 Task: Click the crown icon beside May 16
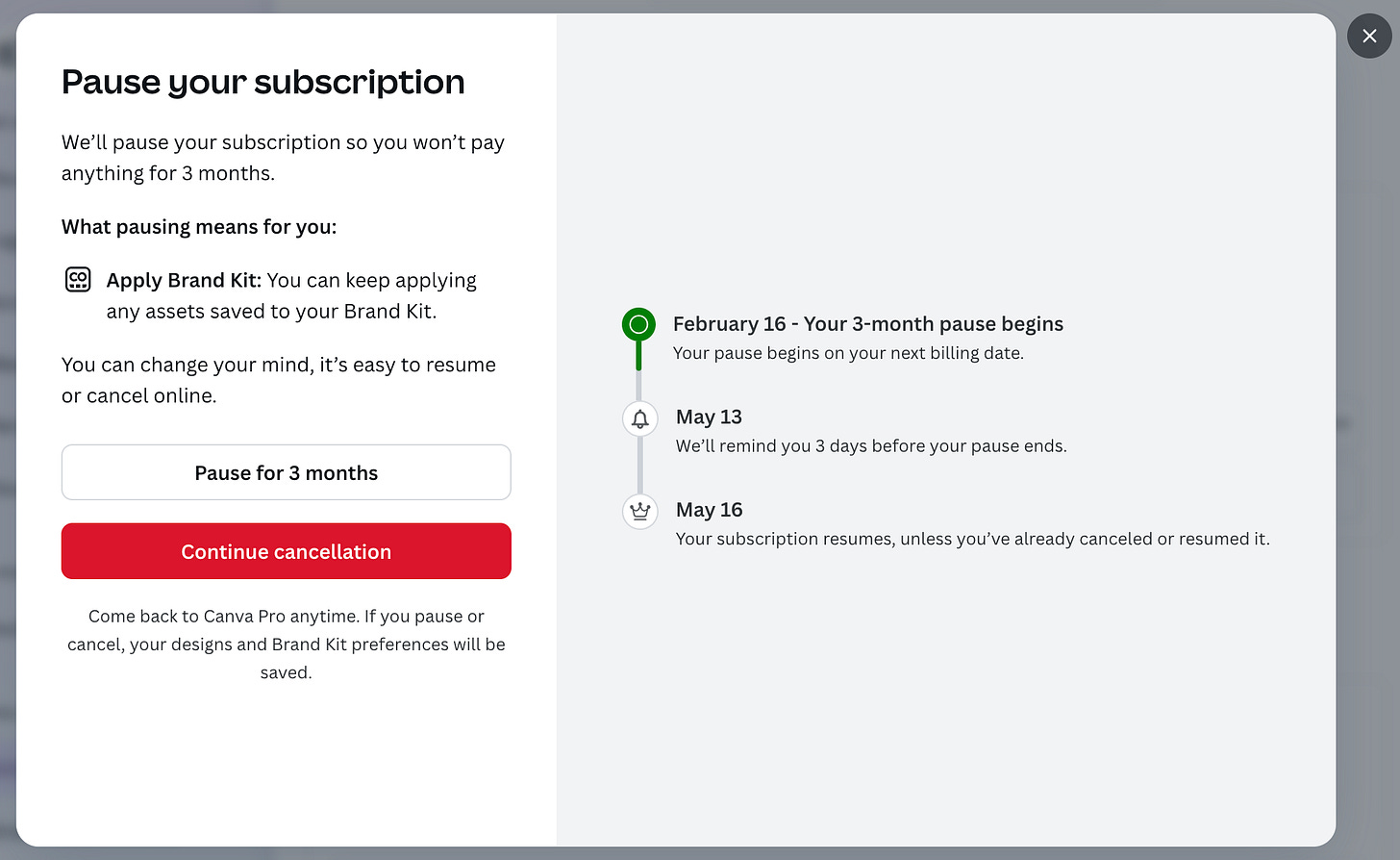tap(639, 511)
